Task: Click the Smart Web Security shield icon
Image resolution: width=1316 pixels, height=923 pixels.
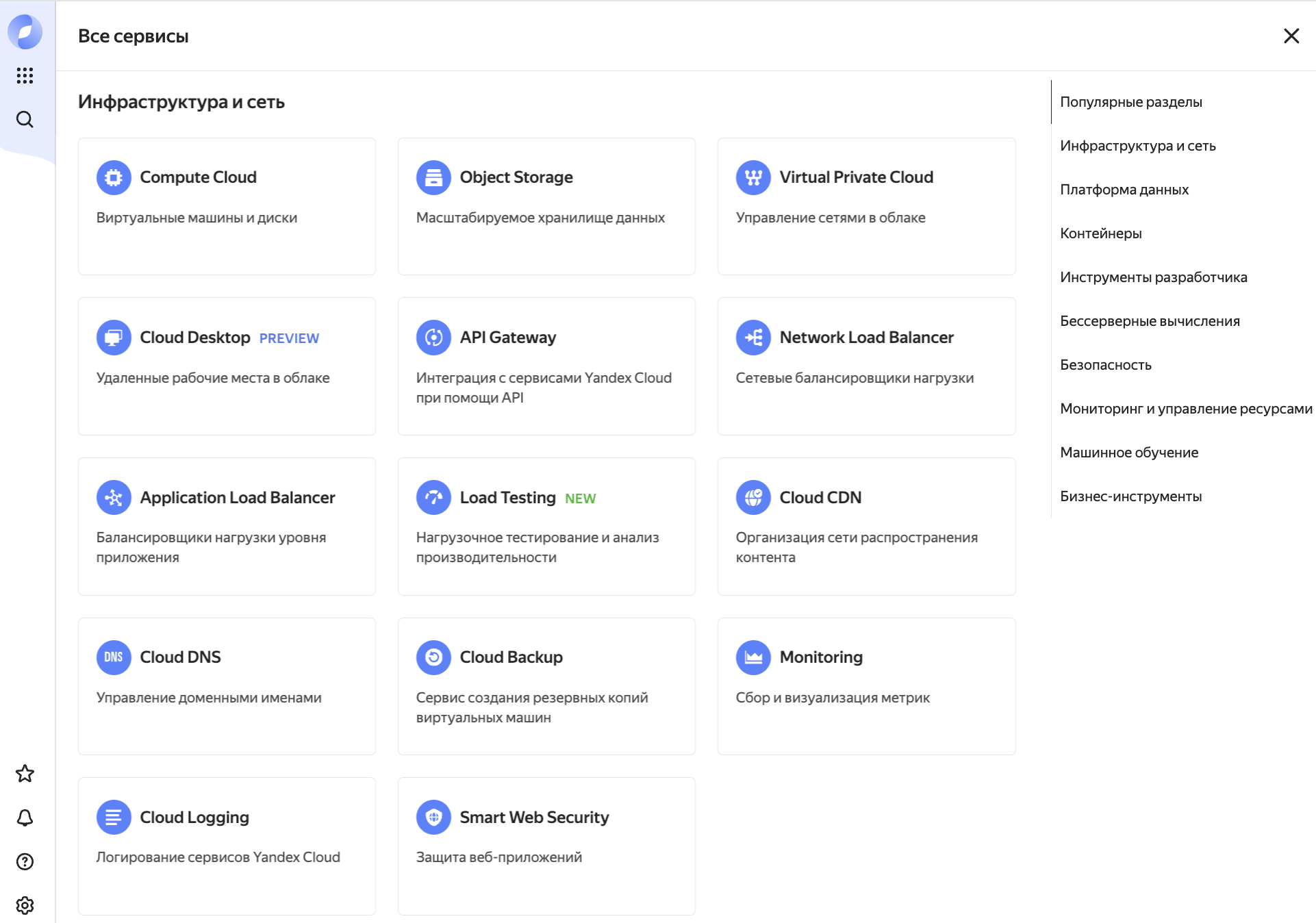Action: pyautogui.click(x=433, y=818)
